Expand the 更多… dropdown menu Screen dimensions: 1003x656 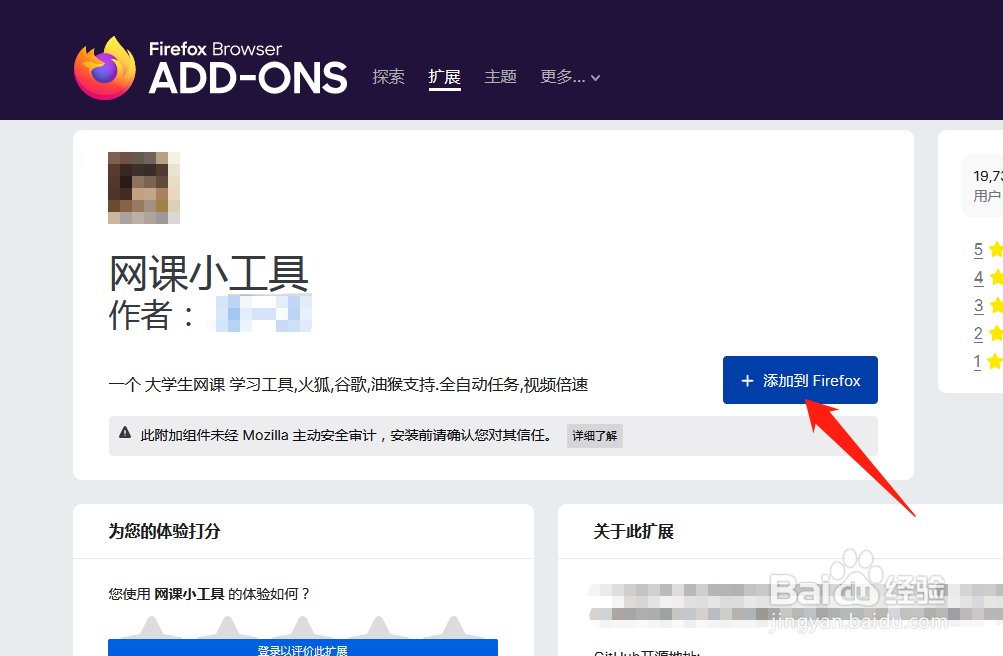[570, 77]
